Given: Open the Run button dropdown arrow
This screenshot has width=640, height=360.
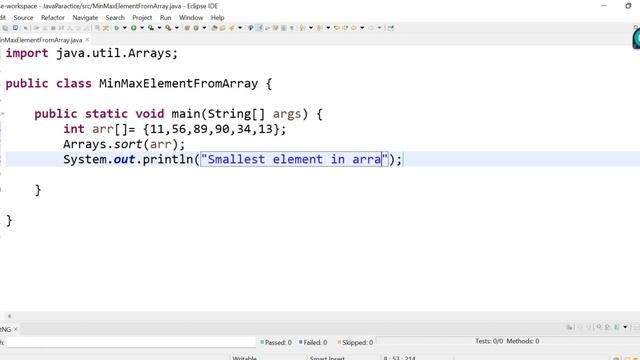Looking at the screenshot, I should [x=142, y=28].
